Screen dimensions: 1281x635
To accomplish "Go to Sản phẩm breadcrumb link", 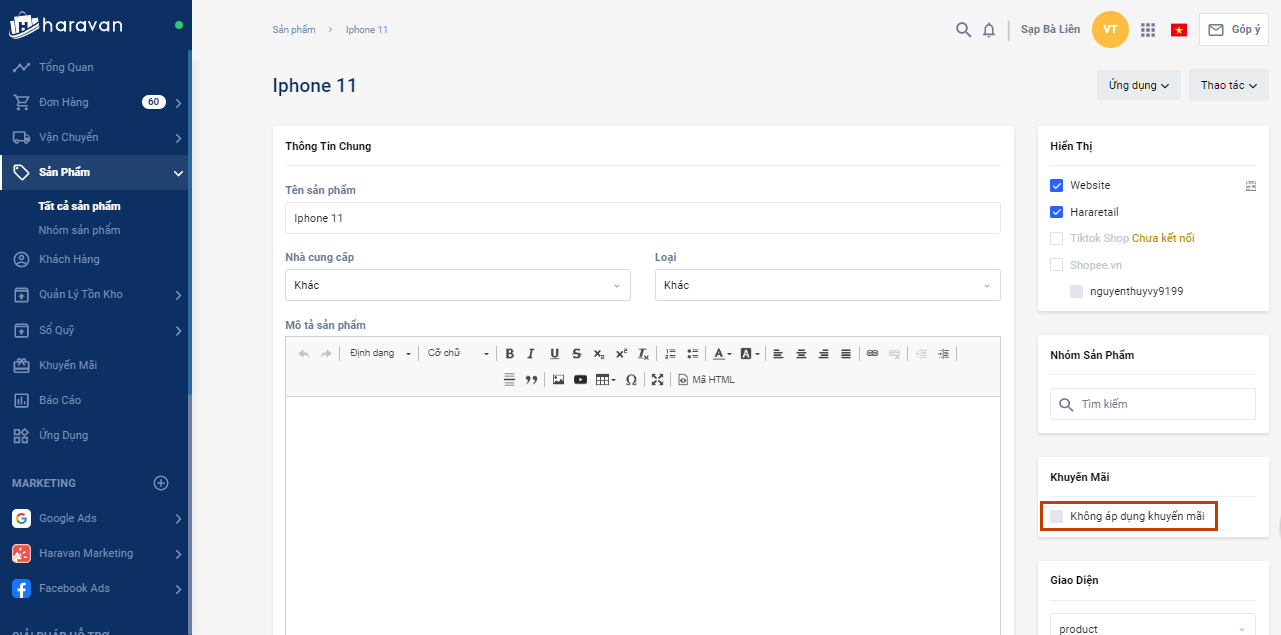I will [294, 30].
